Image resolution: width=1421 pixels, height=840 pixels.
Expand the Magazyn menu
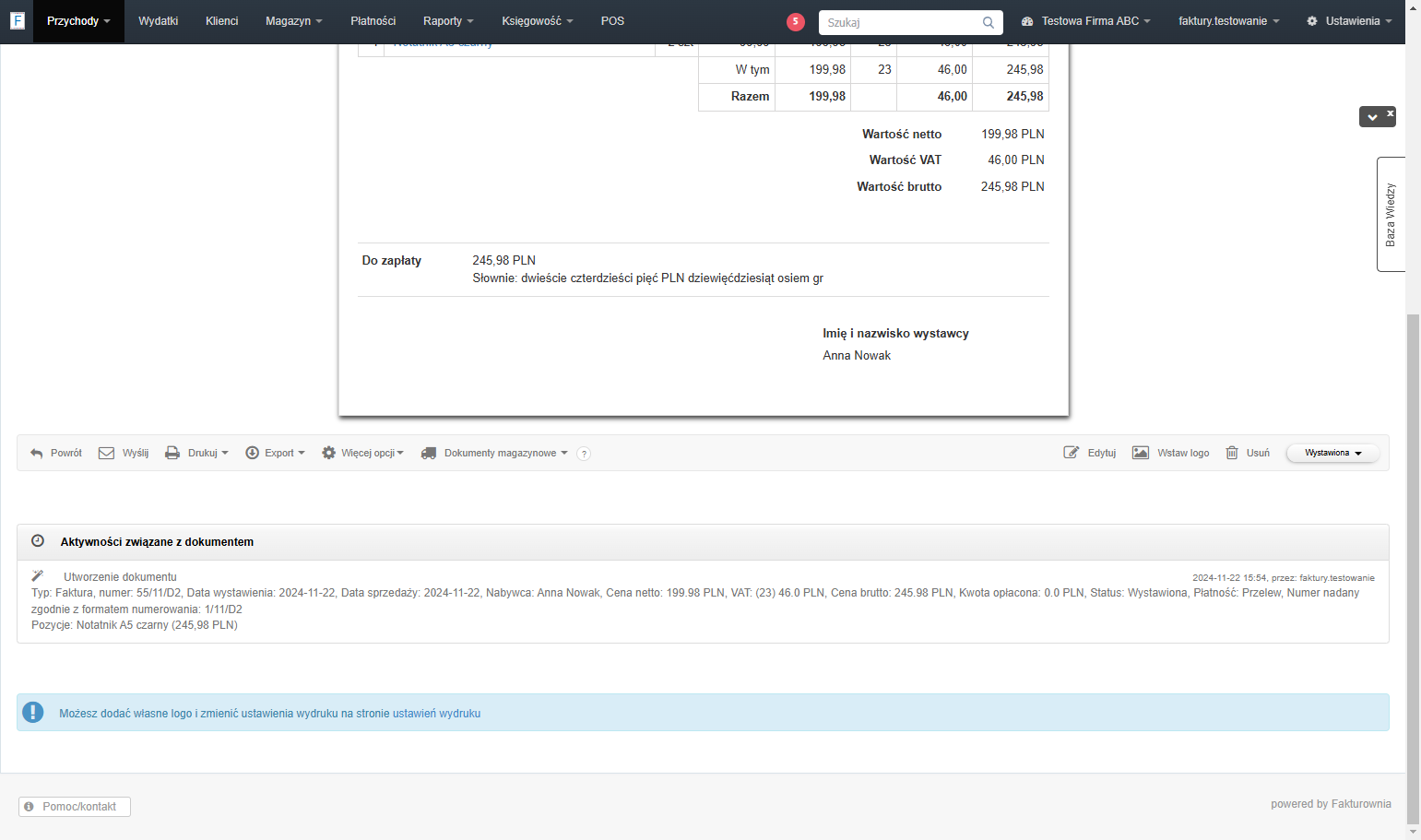[x=293, y=21]
